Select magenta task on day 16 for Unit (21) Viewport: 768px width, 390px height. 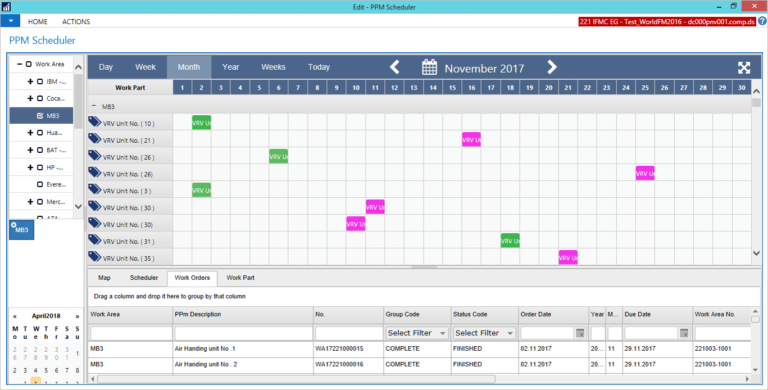(x=471, y=140)
